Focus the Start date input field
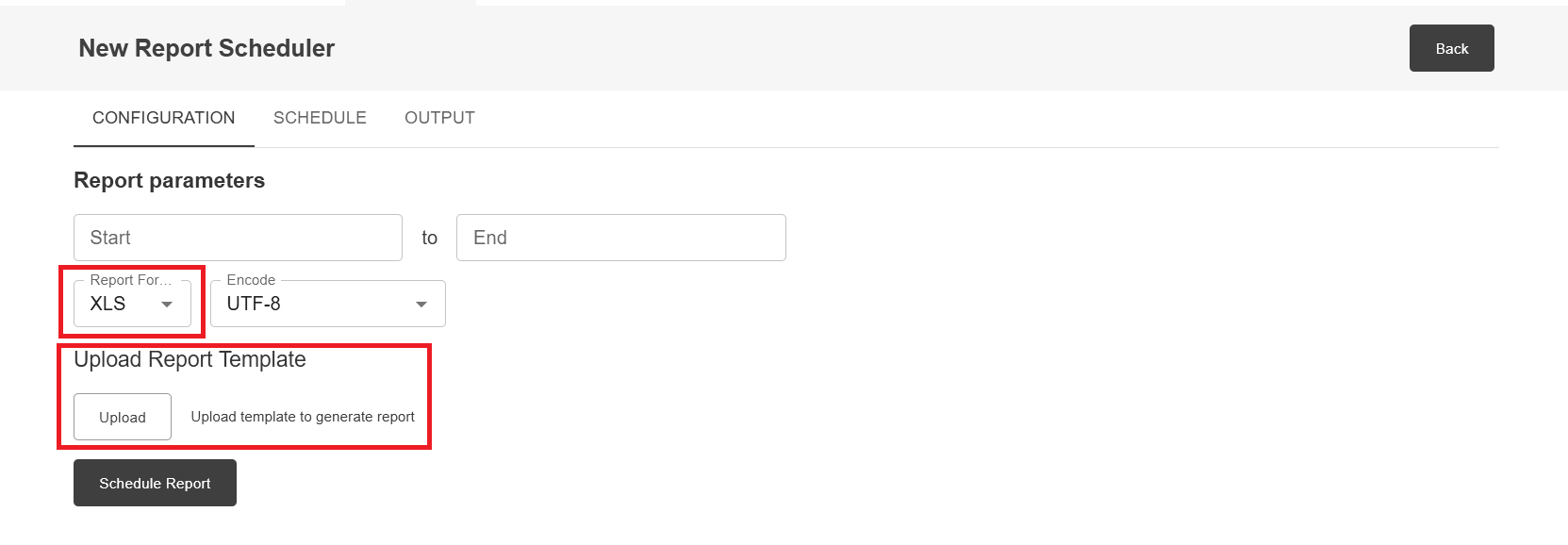 (x=238, y=238)
